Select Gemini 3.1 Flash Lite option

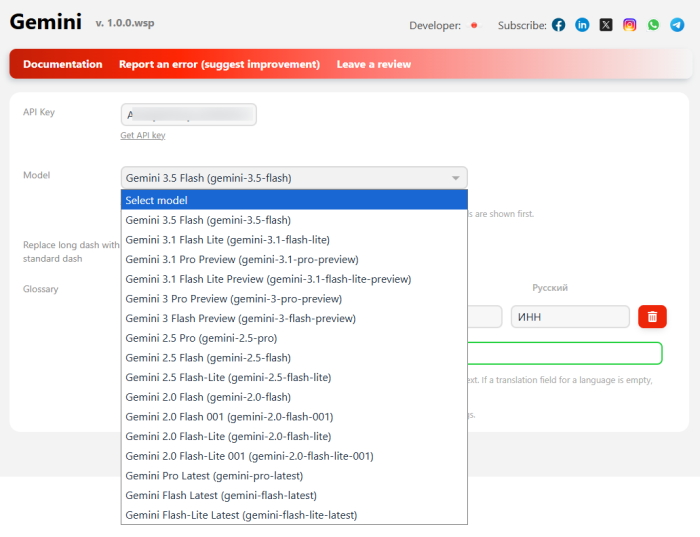tap(294, 240)
